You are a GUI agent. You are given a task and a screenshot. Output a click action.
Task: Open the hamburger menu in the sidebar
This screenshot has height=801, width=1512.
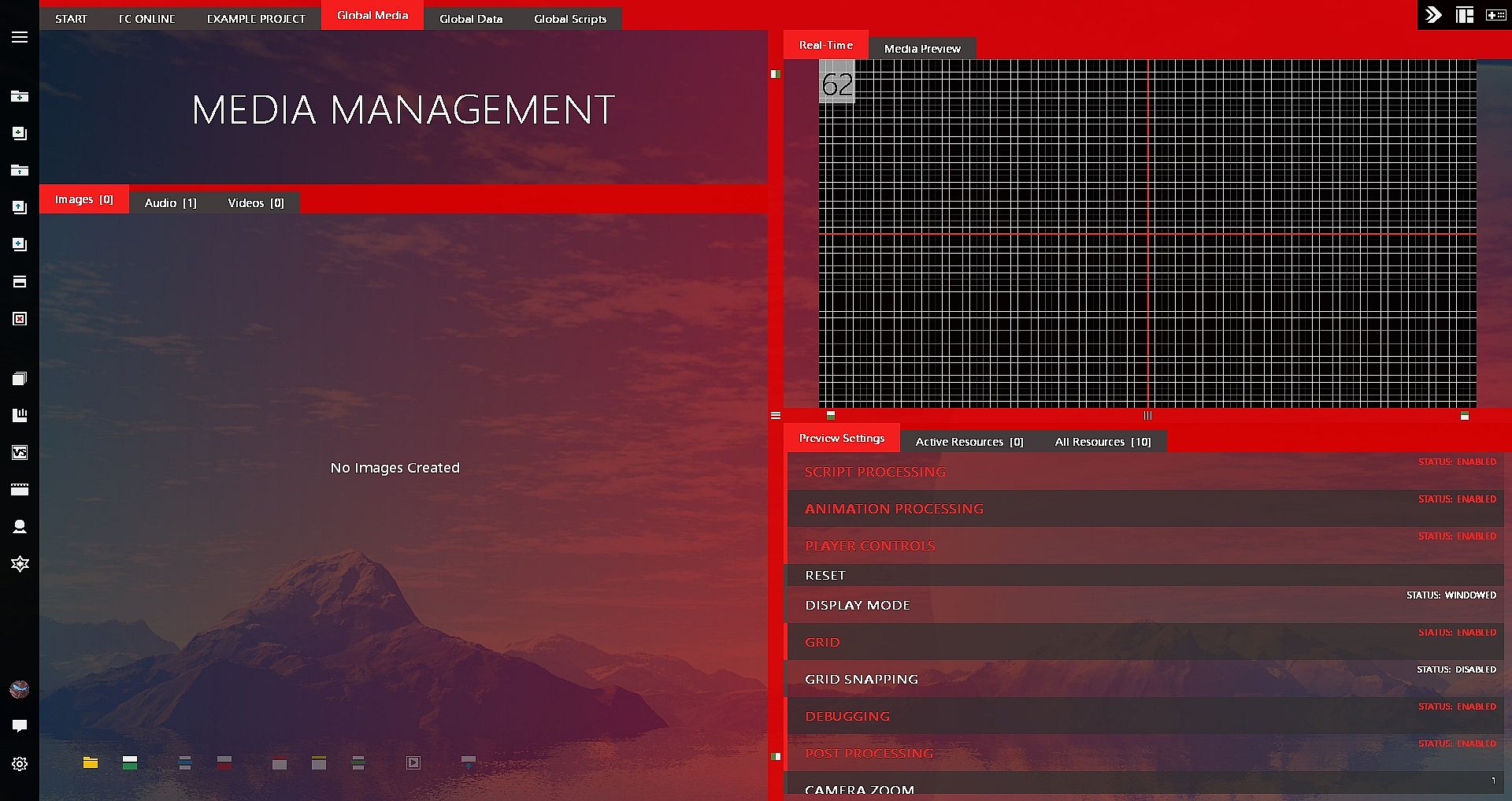point(20,37)
